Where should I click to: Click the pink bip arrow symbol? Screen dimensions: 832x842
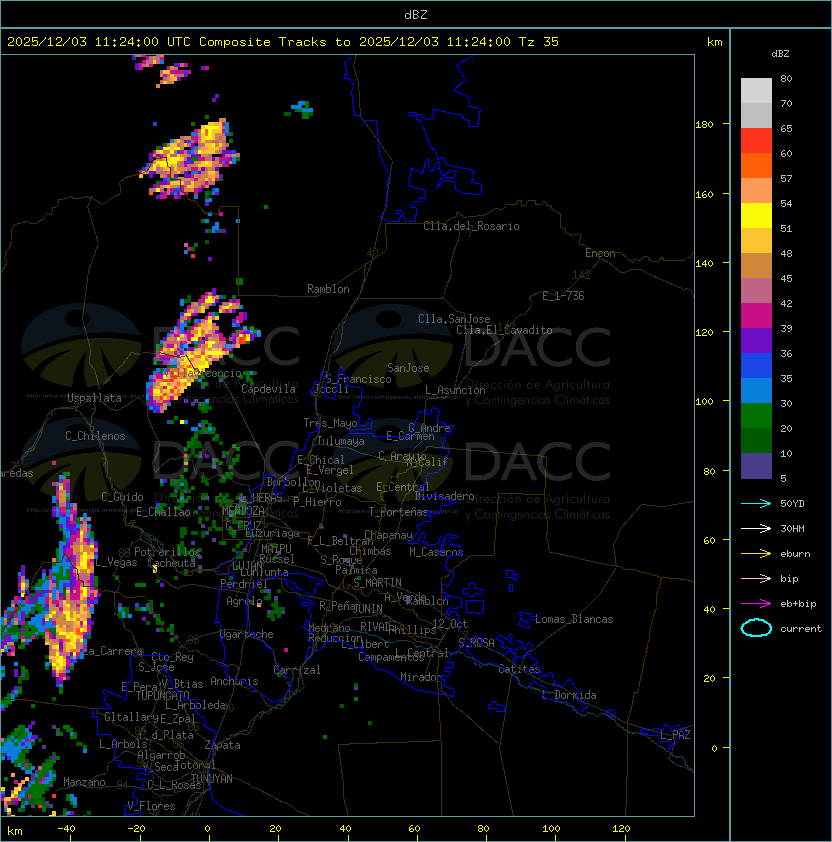(756, 578)
